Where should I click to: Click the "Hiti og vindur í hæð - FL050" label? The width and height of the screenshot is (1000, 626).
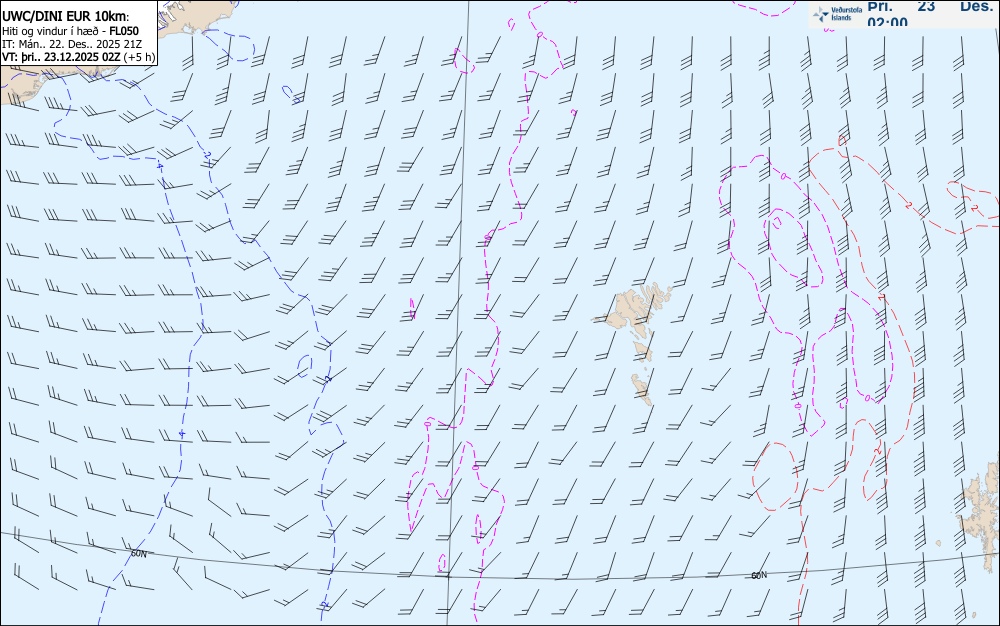pos(70,31)
